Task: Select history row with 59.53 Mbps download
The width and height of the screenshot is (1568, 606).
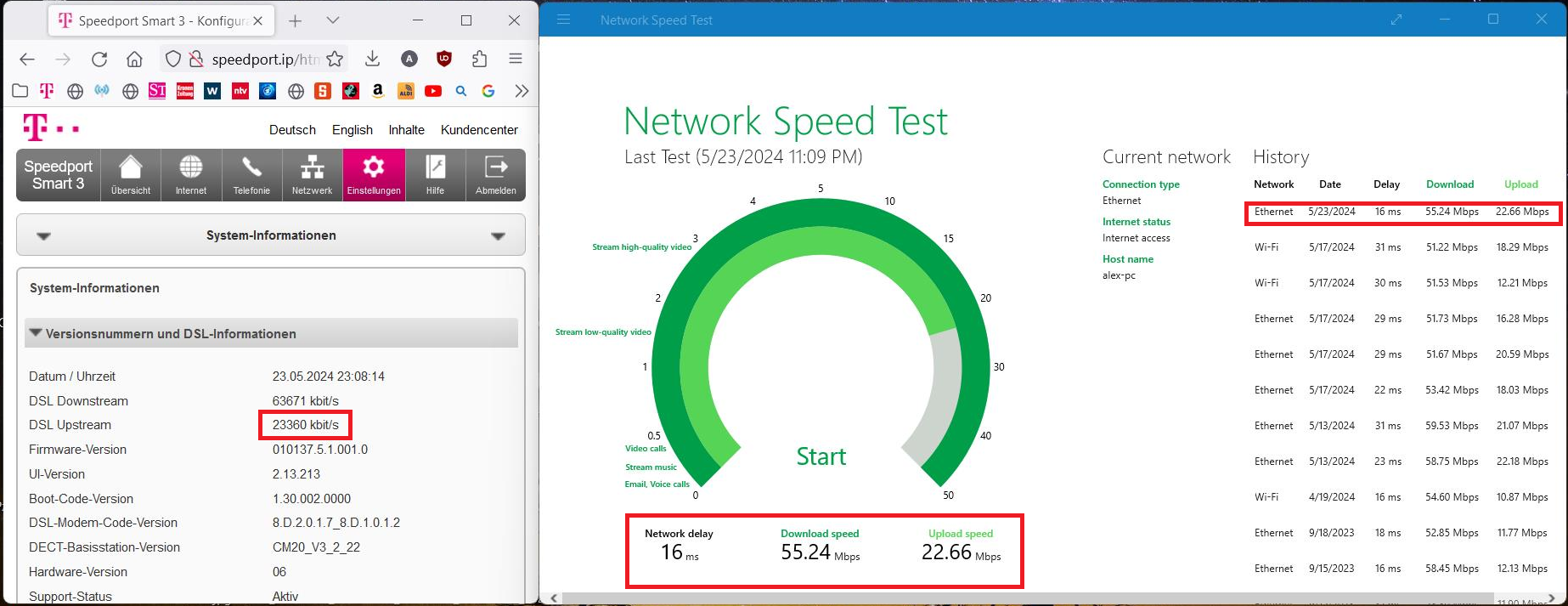Action: click(1402, 426)
